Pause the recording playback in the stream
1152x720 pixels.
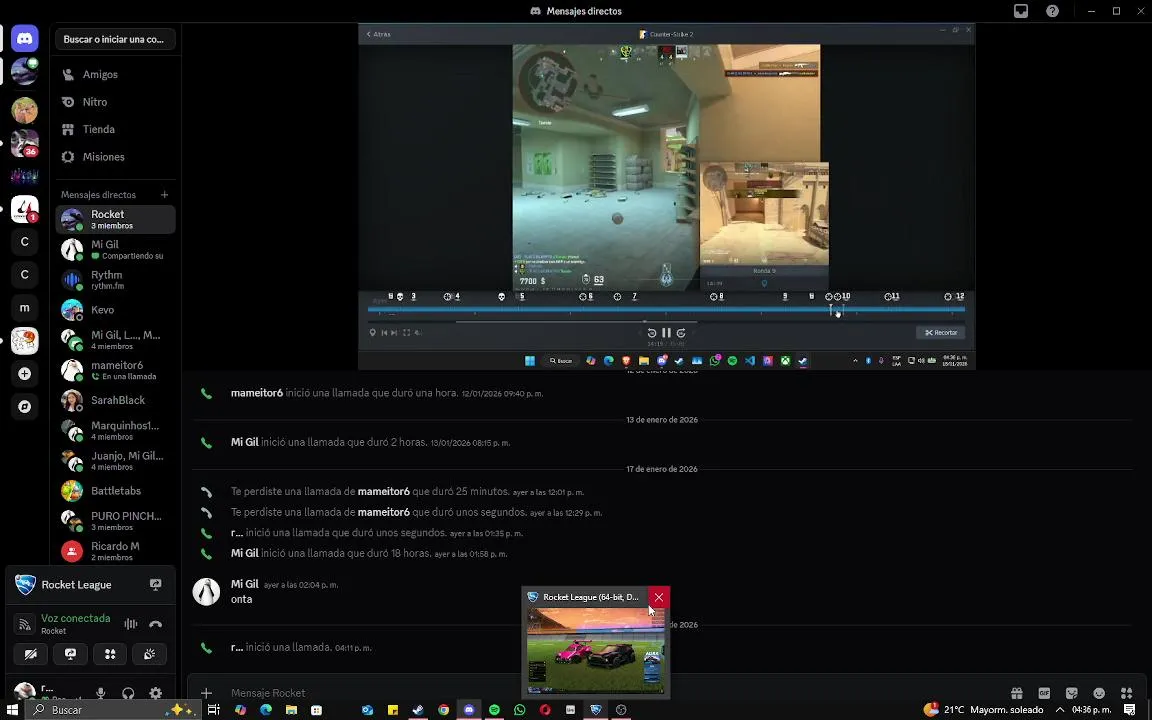[x=666, y=333]
